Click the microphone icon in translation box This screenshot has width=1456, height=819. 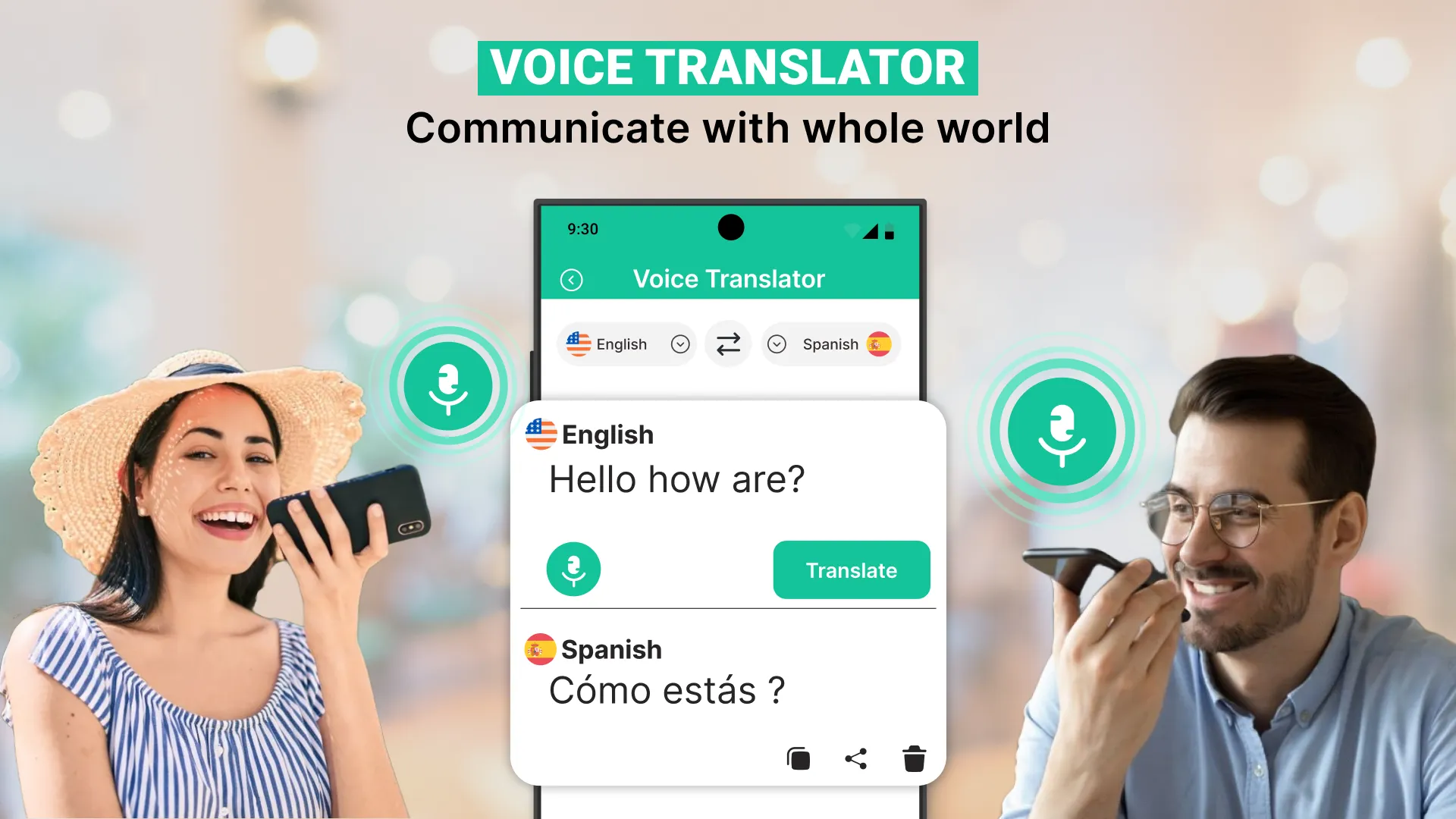[572, 569]
